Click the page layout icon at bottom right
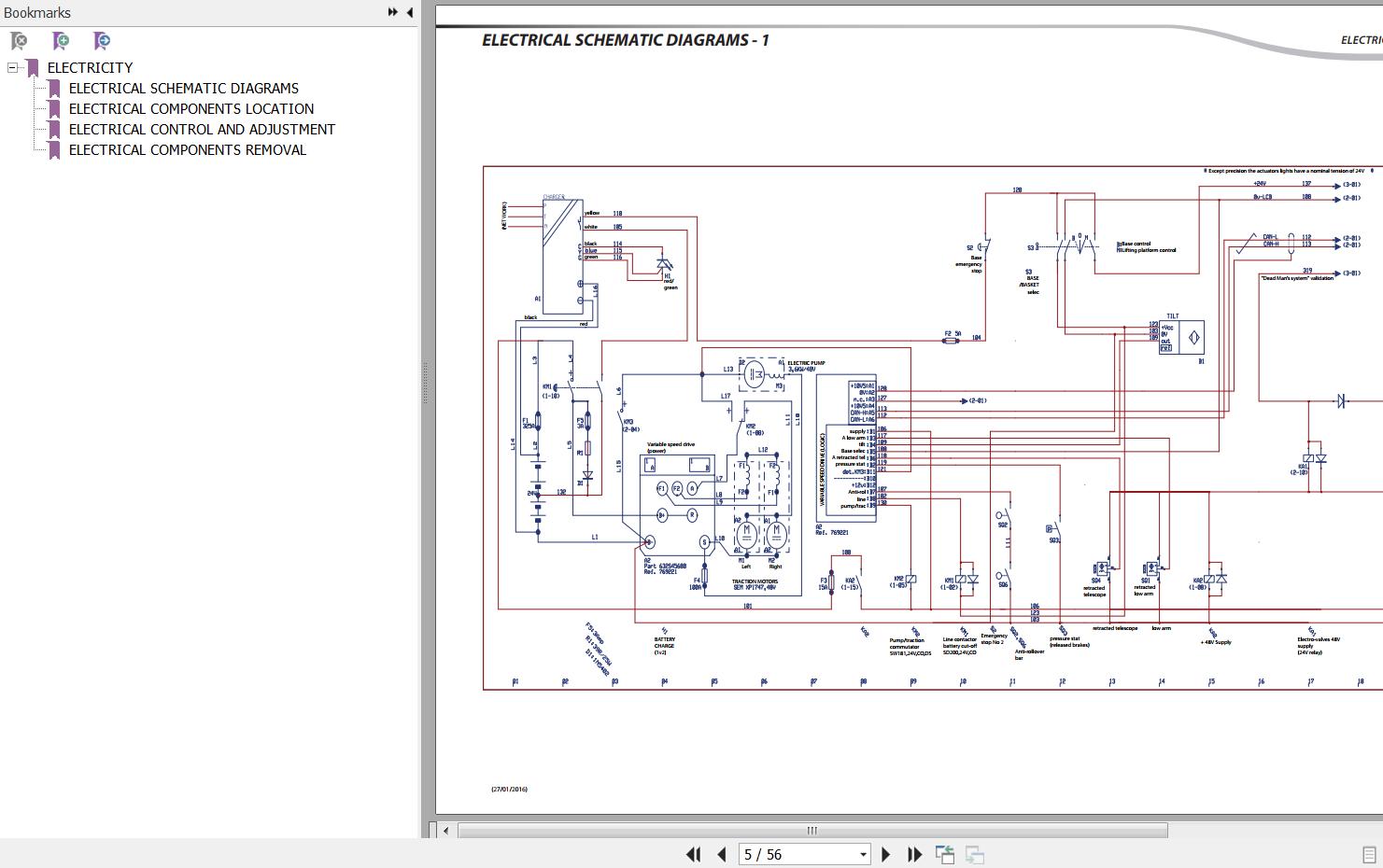The width and height of the screenshot is (1383, 868). [1369, 854]
